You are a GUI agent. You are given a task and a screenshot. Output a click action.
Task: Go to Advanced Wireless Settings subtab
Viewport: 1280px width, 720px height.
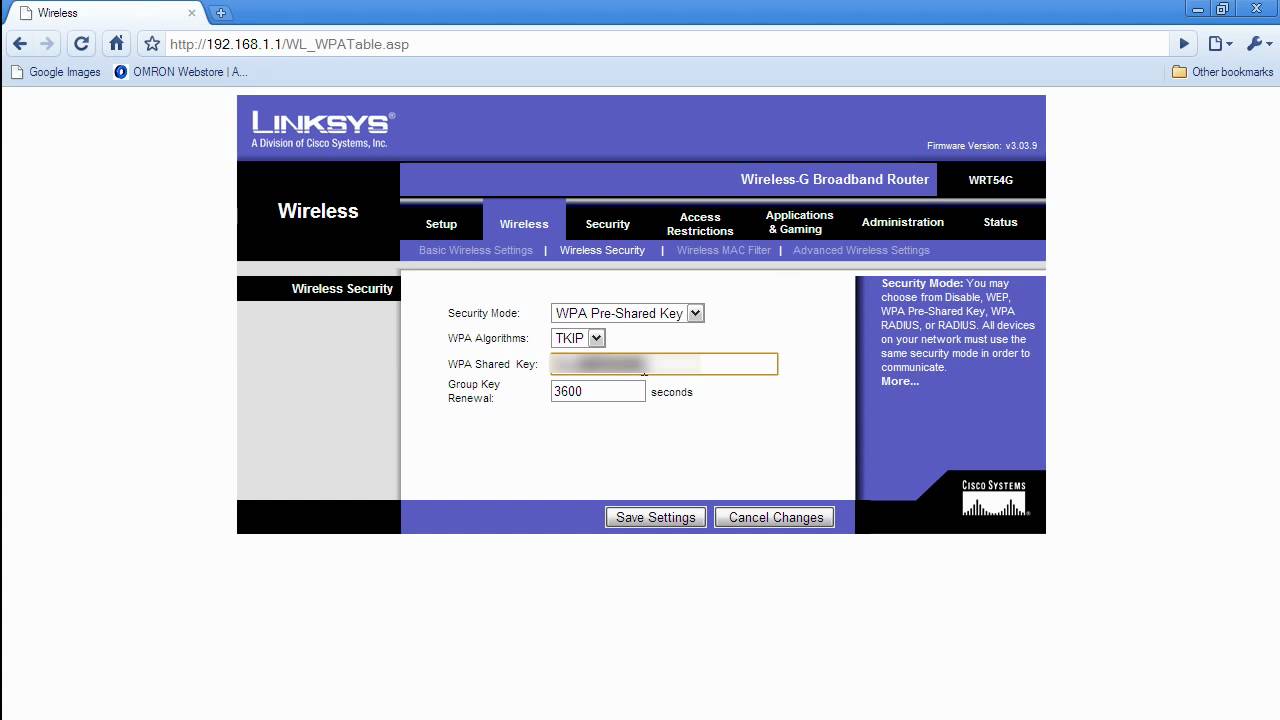click(x=861, y=250)
